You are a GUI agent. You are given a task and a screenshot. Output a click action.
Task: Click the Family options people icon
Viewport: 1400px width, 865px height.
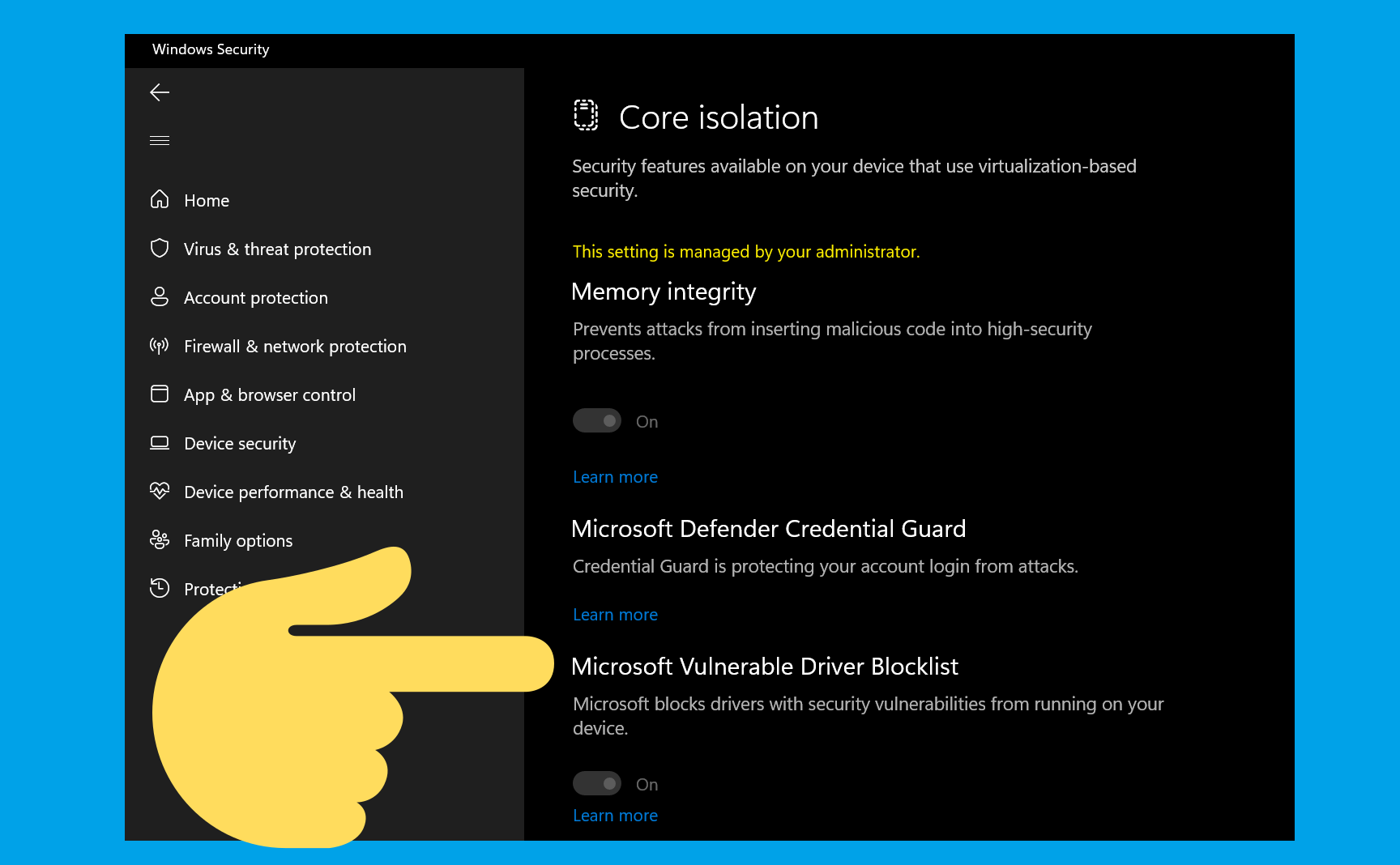(160, 539)
